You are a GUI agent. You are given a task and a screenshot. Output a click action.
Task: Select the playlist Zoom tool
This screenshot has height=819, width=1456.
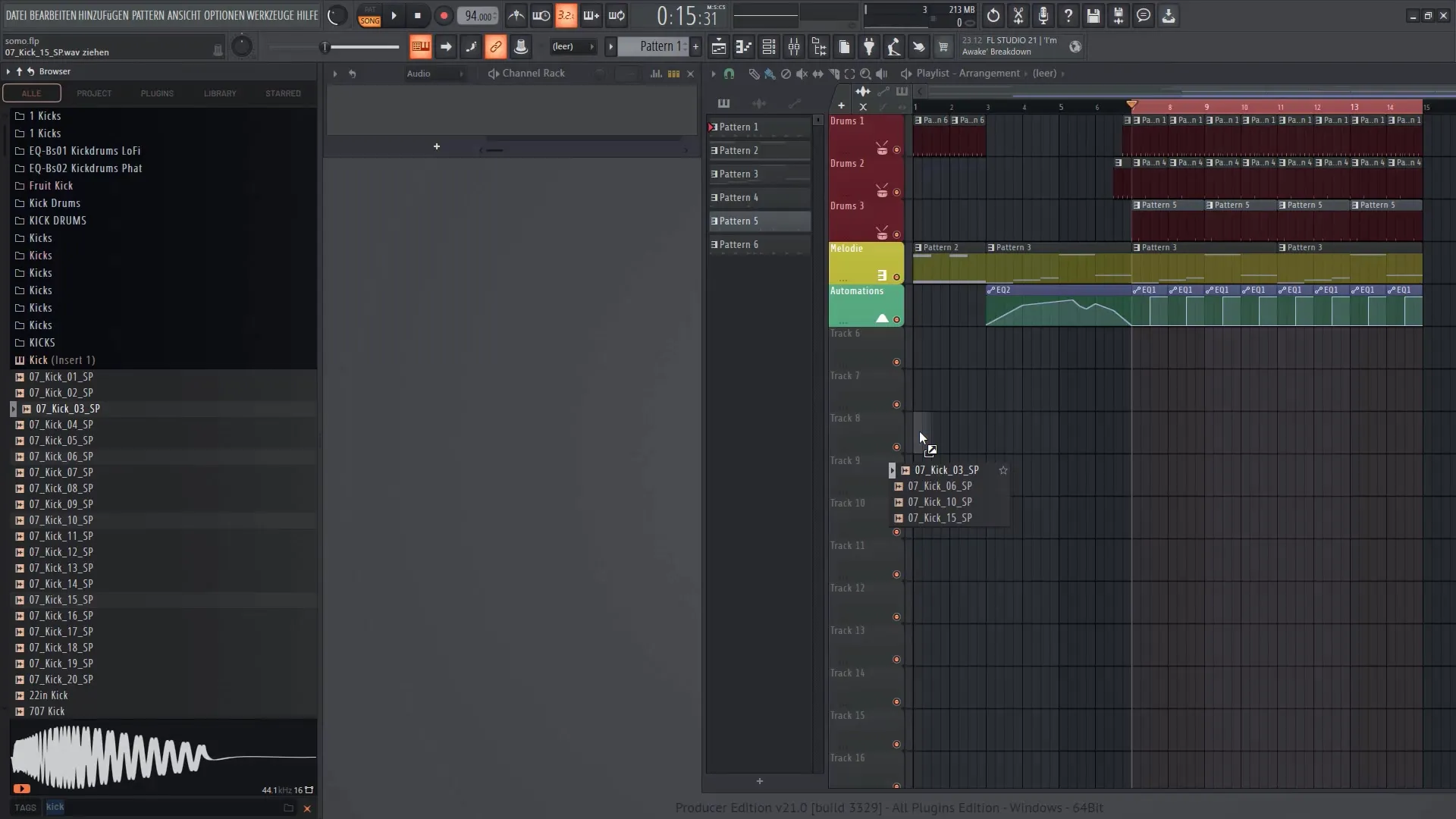[x=865, y=74]
